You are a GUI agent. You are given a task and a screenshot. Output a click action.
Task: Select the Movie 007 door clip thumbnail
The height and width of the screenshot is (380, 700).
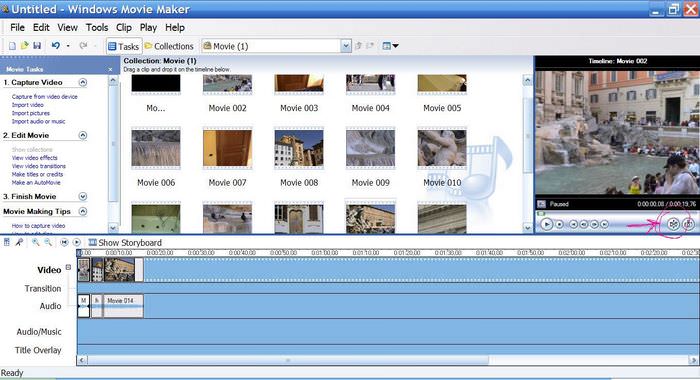click(x=227, y=148)
